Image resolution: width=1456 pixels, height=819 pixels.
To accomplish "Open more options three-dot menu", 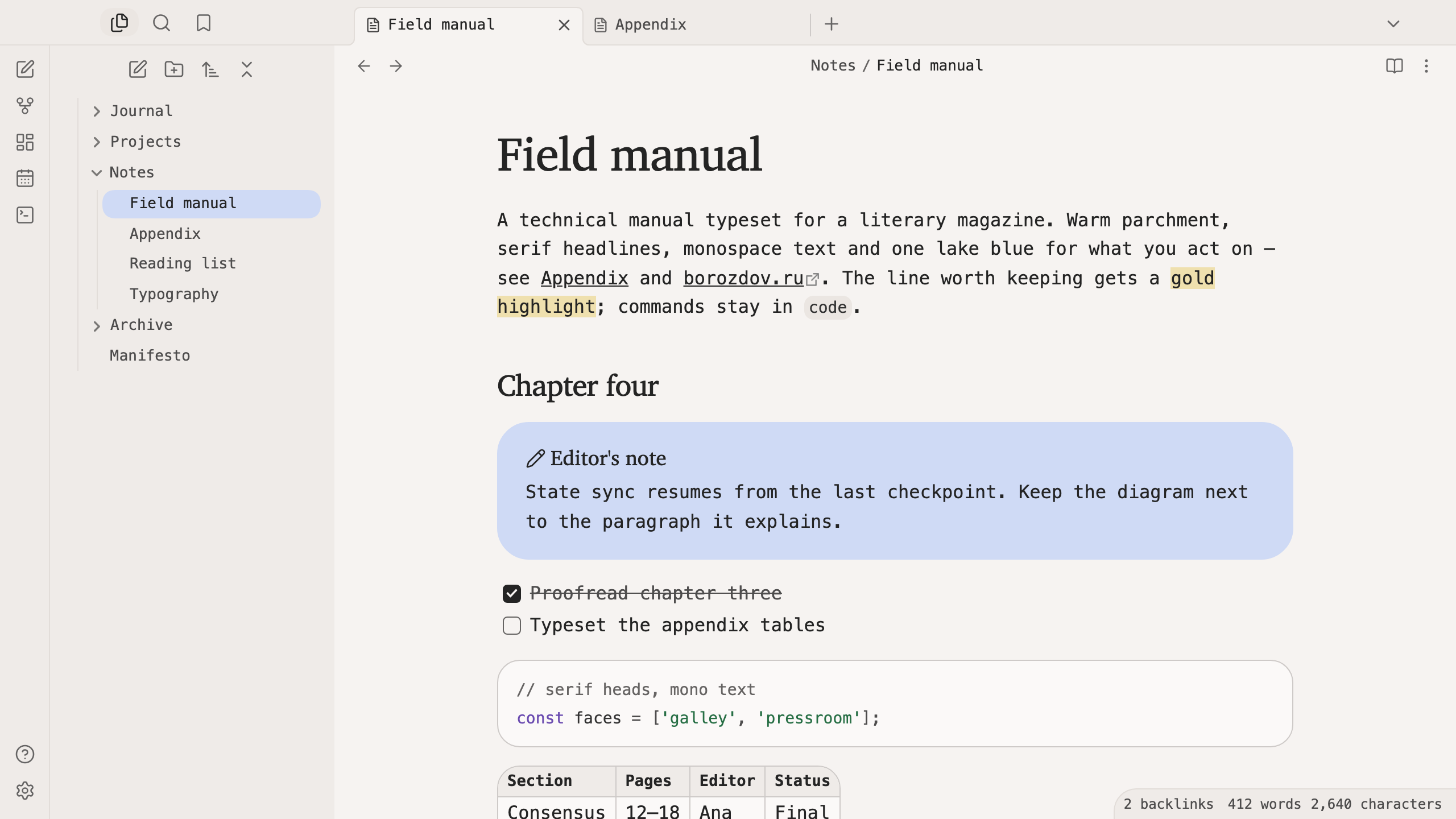I will (x=1426, y=66).
